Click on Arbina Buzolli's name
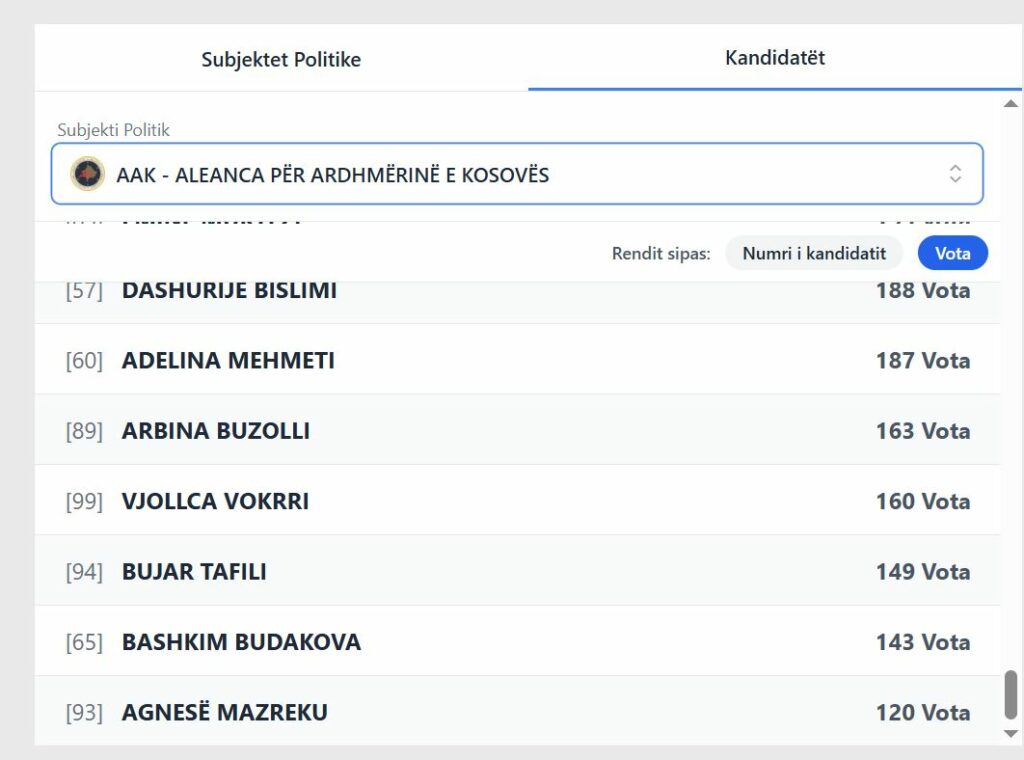The height and width of the screenshot is (760, 1024). [x=216, y=431]
